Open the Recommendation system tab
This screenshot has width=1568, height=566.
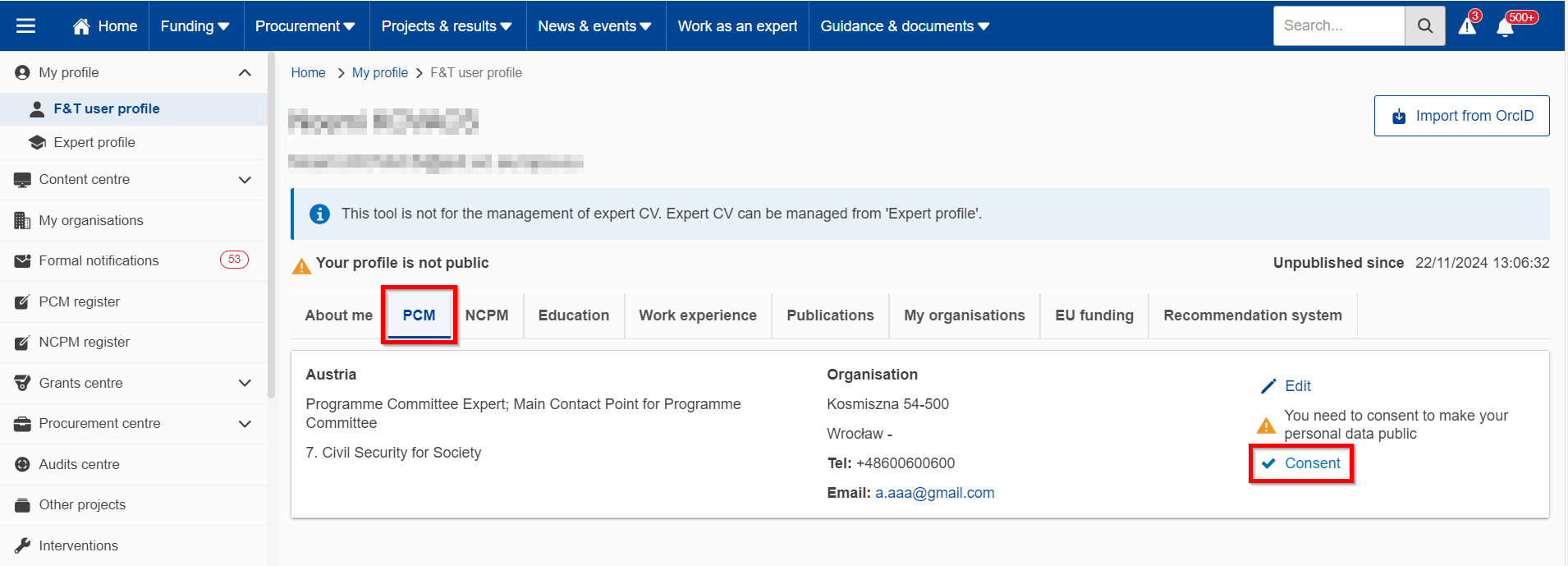tap(1253, 315)
